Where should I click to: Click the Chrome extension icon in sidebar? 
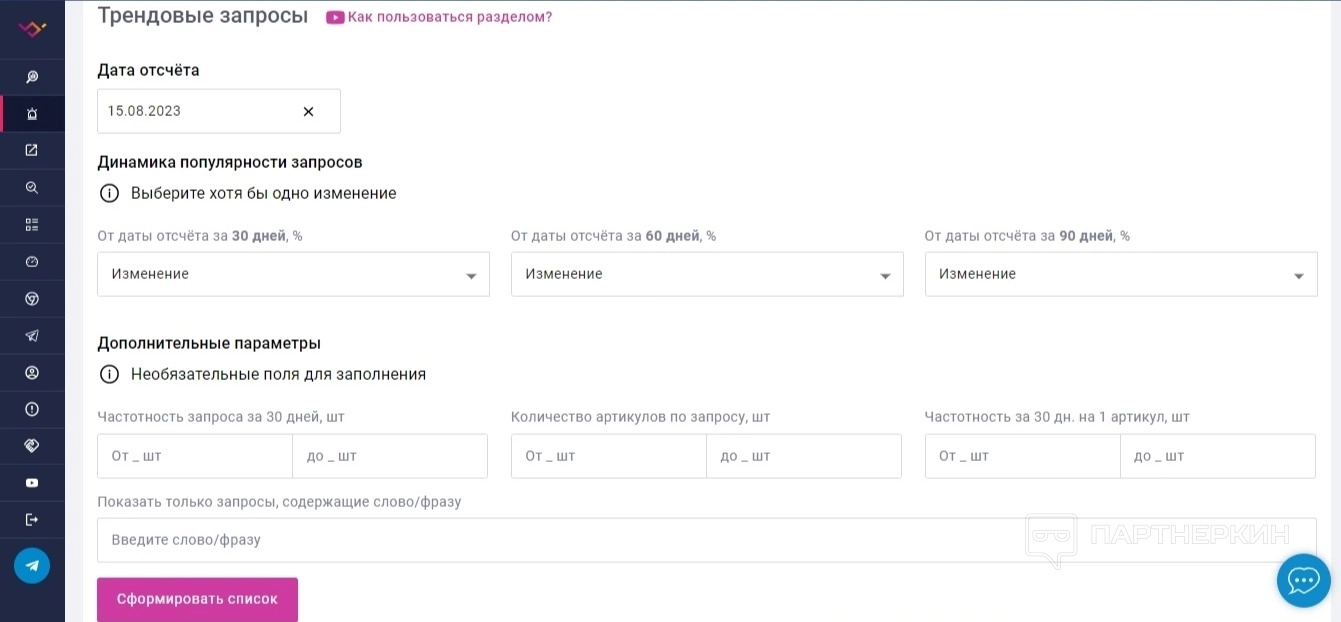coord(32,298)
